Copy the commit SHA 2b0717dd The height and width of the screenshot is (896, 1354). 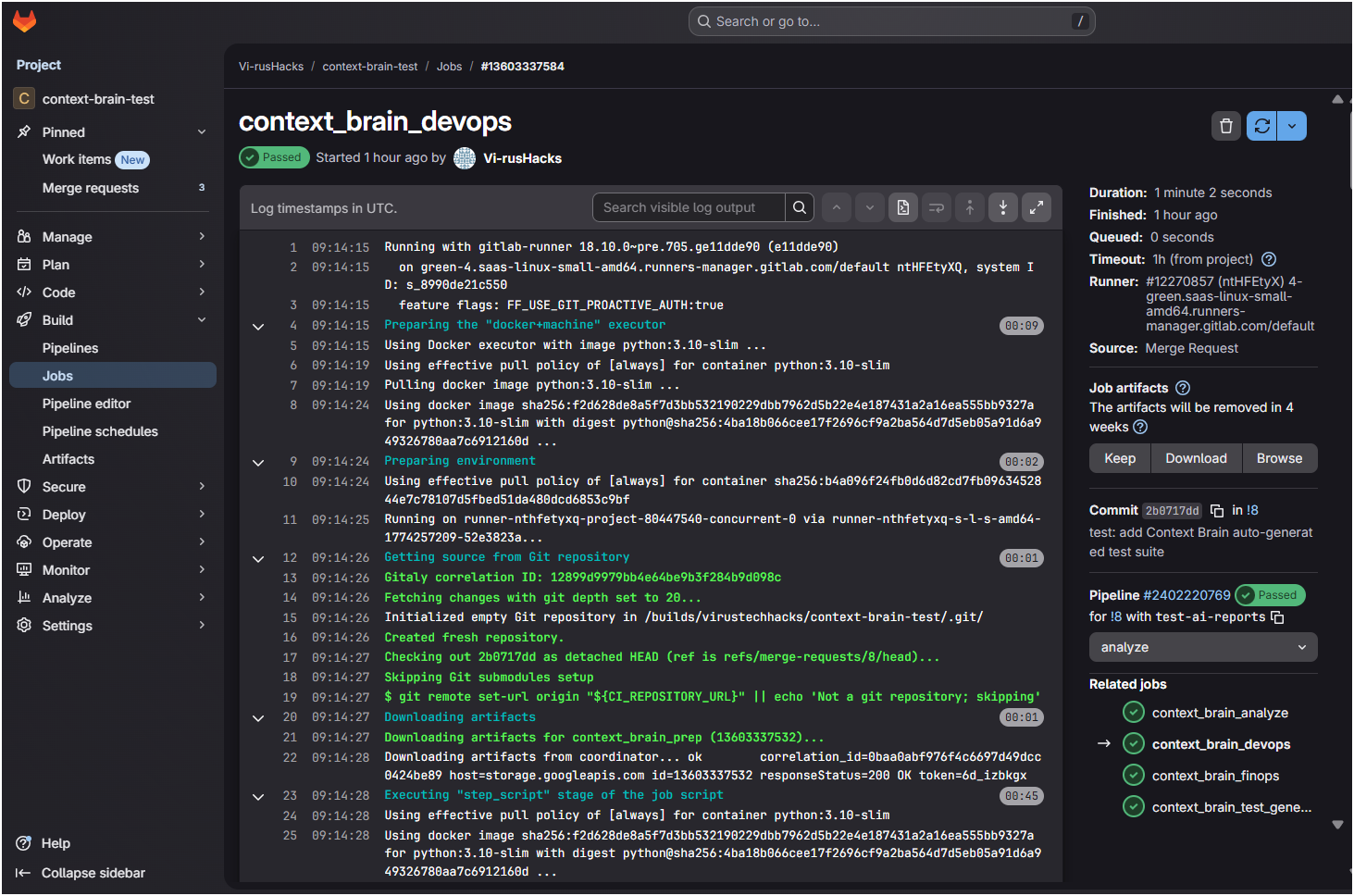[x=1217, y=511]
